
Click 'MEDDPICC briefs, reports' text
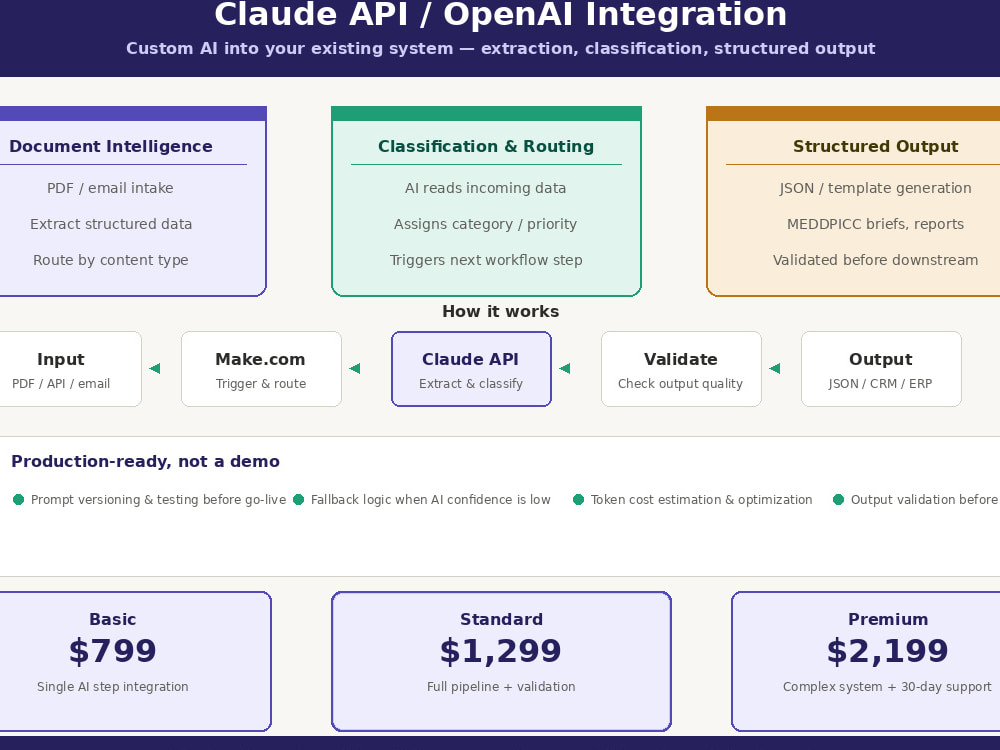(876, 224)
